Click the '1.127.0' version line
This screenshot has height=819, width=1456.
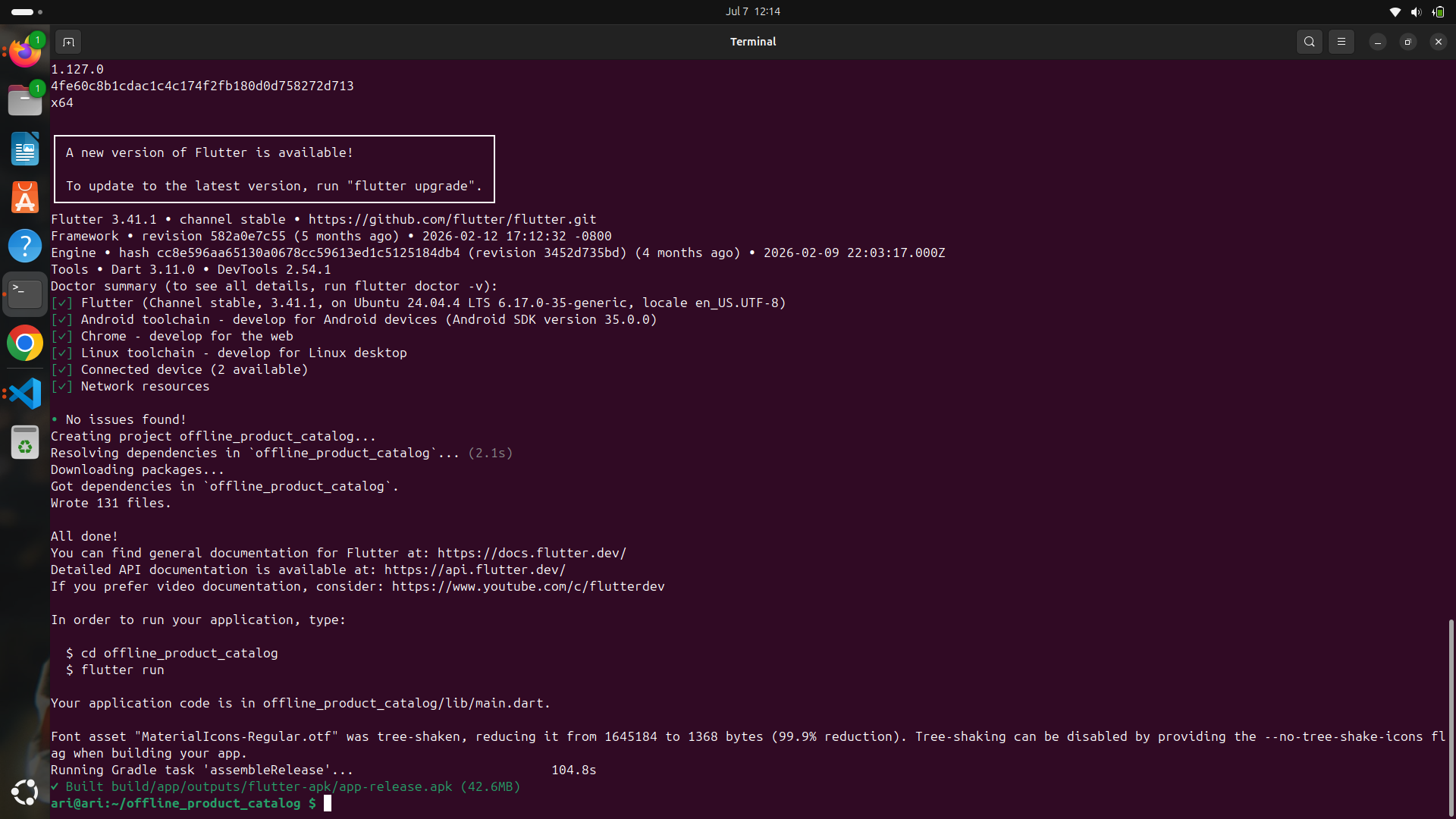pos(77,69)
